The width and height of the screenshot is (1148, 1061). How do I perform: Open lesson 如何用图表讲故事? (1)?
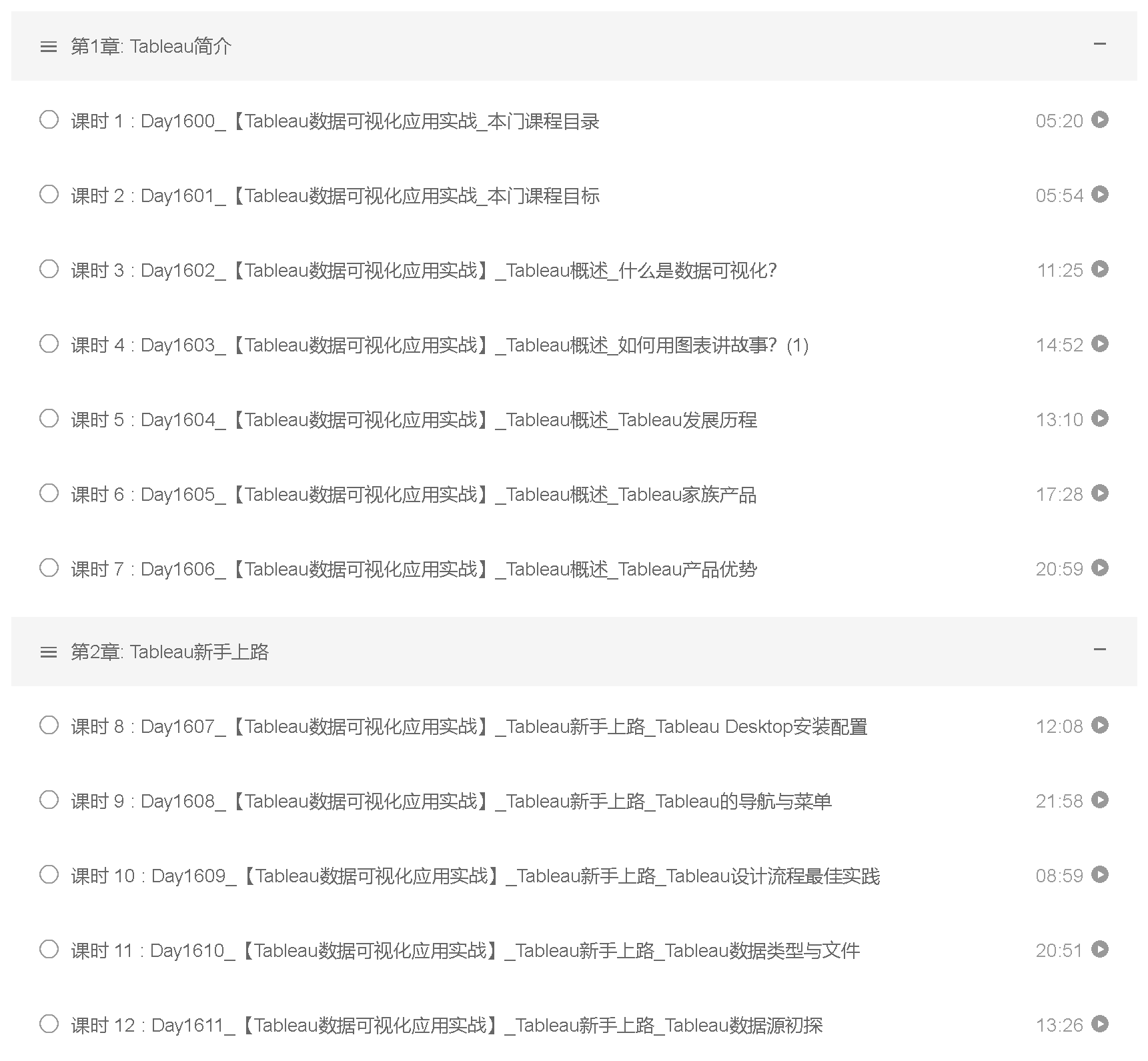coord(440,345)
